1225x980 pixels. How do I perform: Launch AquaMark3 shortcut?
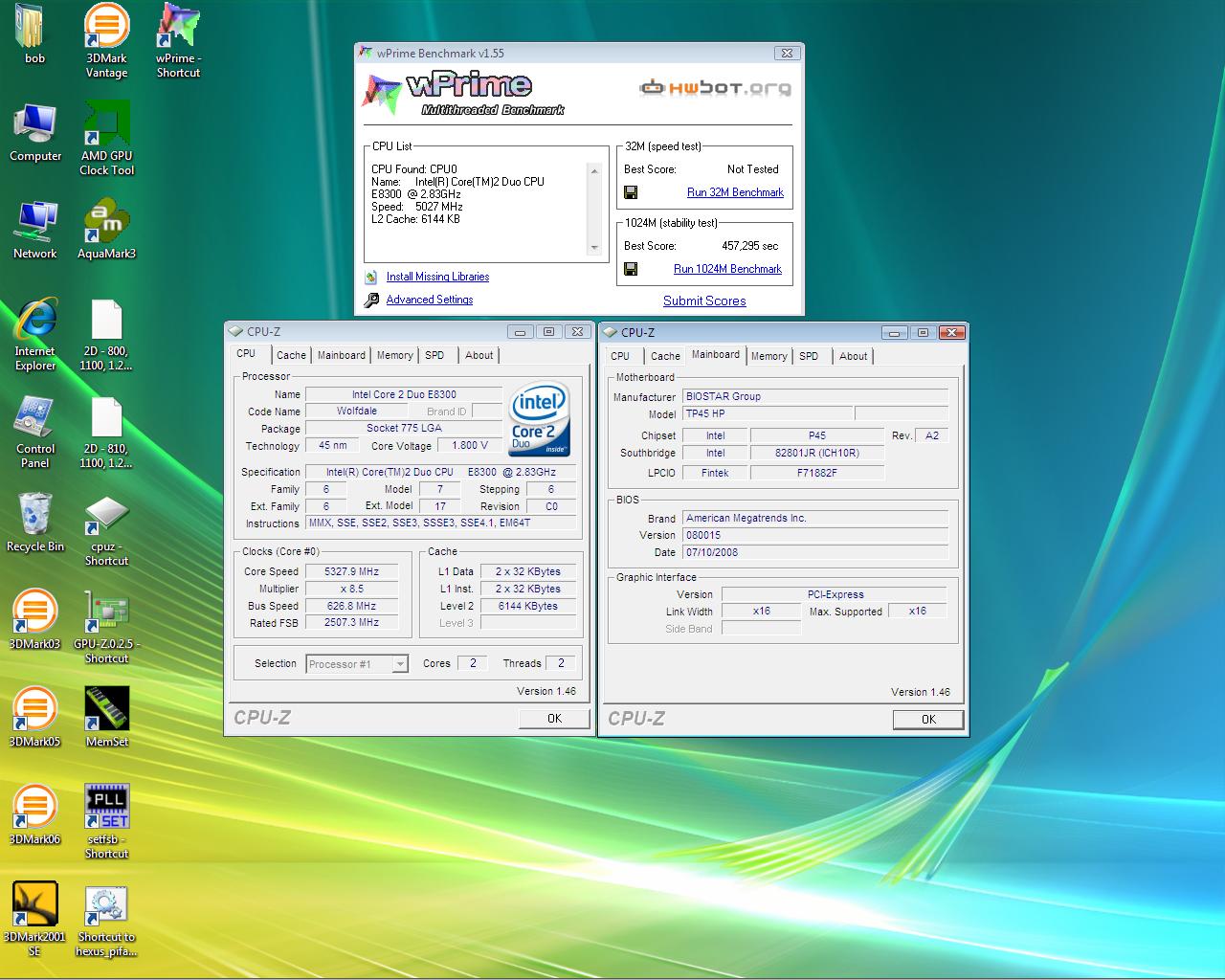tap(106, 230)
